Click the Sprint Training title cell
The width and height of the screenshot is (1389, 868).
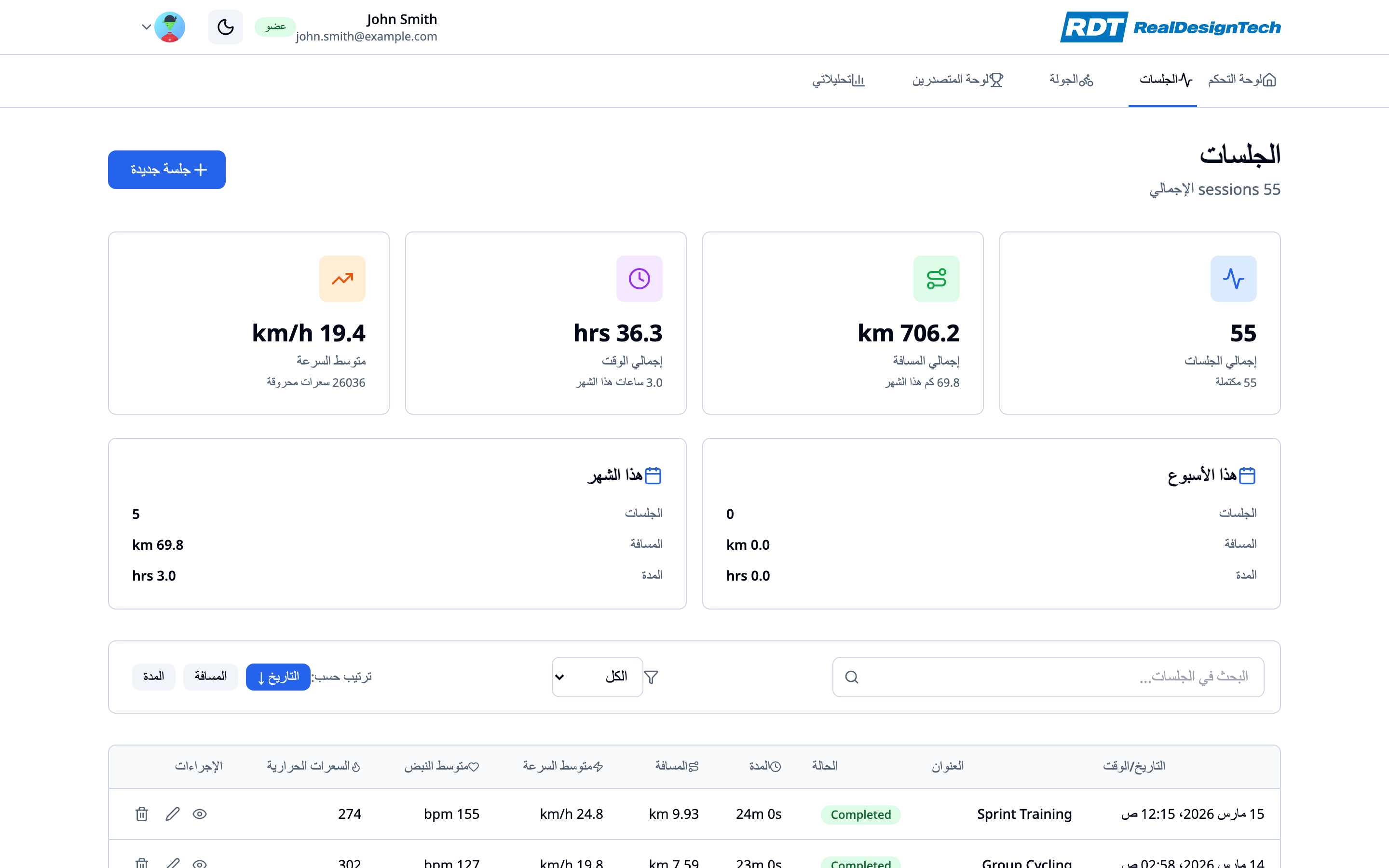point(1024,814)
